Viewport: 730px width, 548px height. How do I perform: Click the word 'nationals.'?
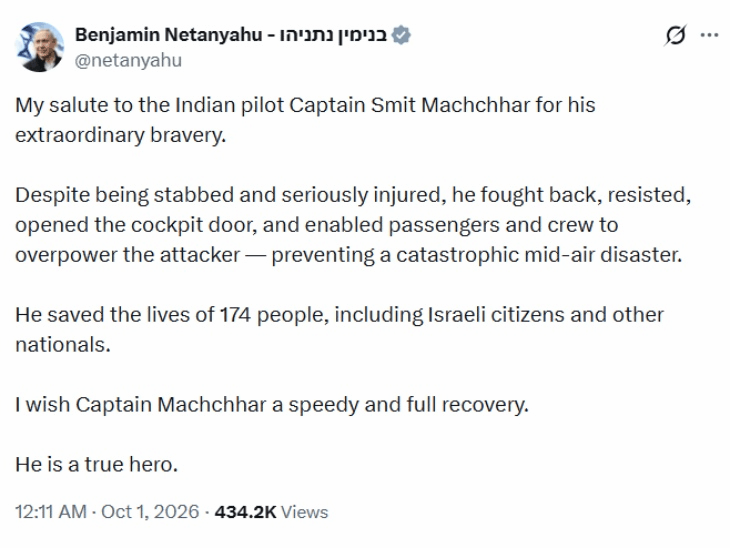pos(63,345)
